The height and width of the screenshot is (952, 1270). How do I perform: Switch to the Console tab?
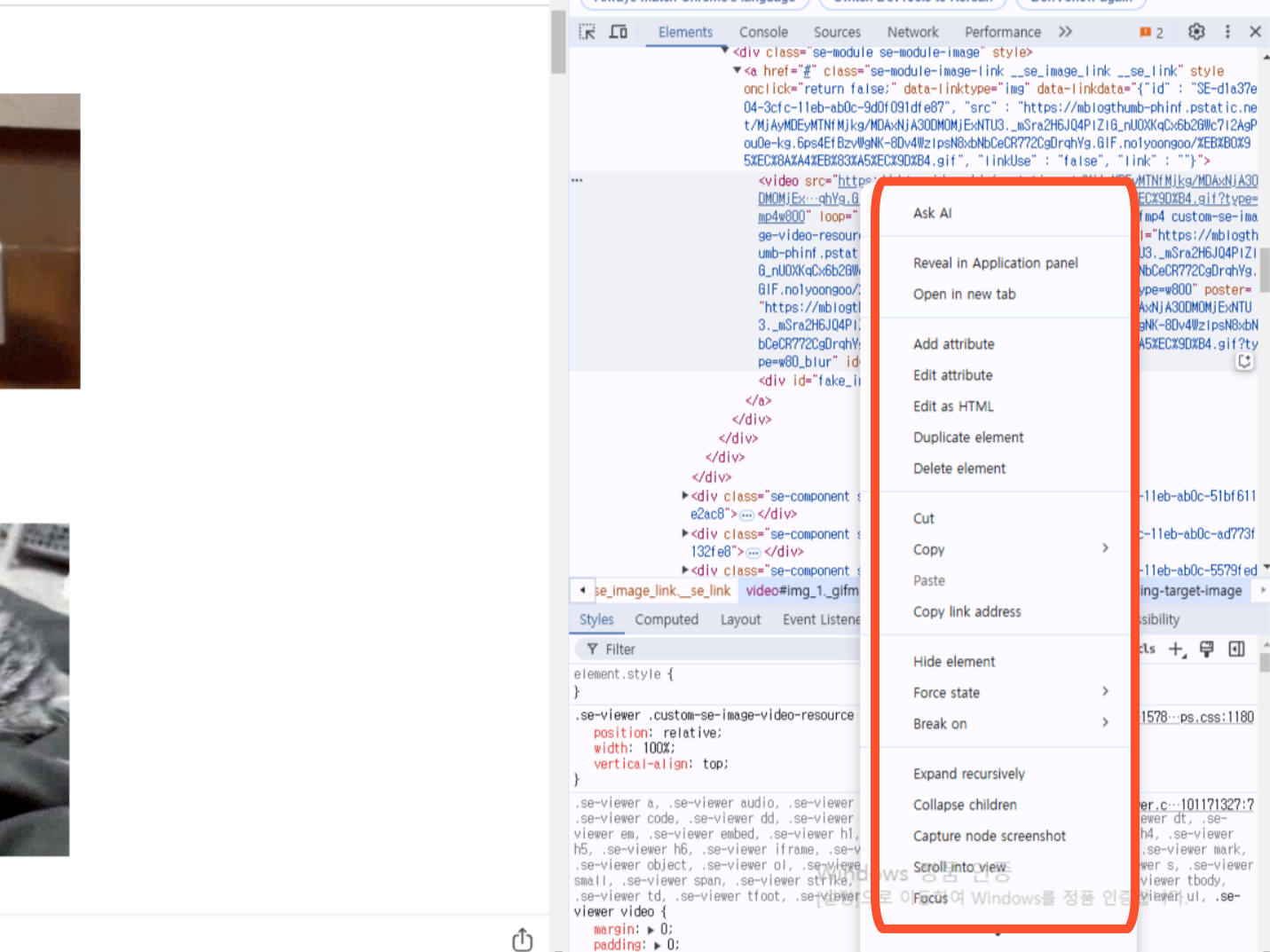pyautogui.click(x=763, y=32)
